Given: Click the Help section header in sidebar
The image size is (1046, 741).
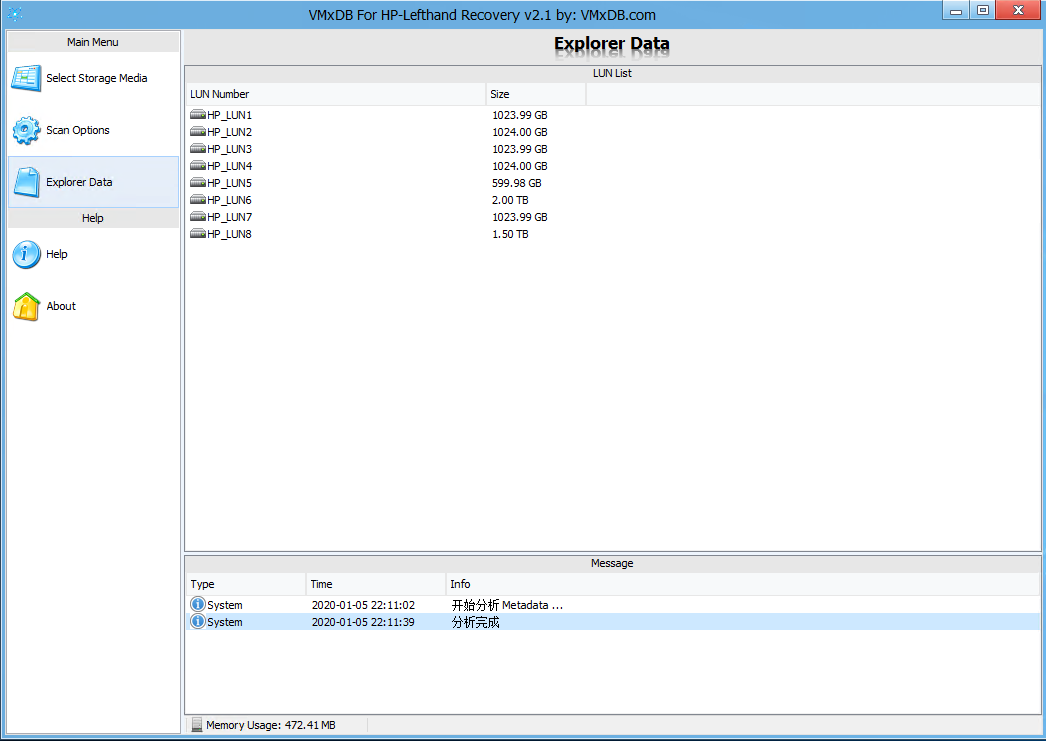Looking at the screenshot, I should click(x=93, y=218).
